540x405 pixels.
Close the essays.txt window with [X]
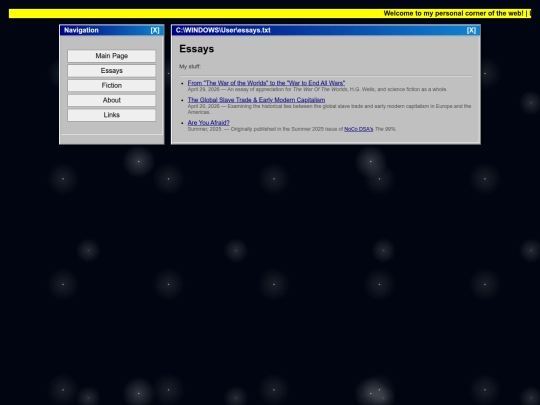pyautogui.click(x=471, y=30)
